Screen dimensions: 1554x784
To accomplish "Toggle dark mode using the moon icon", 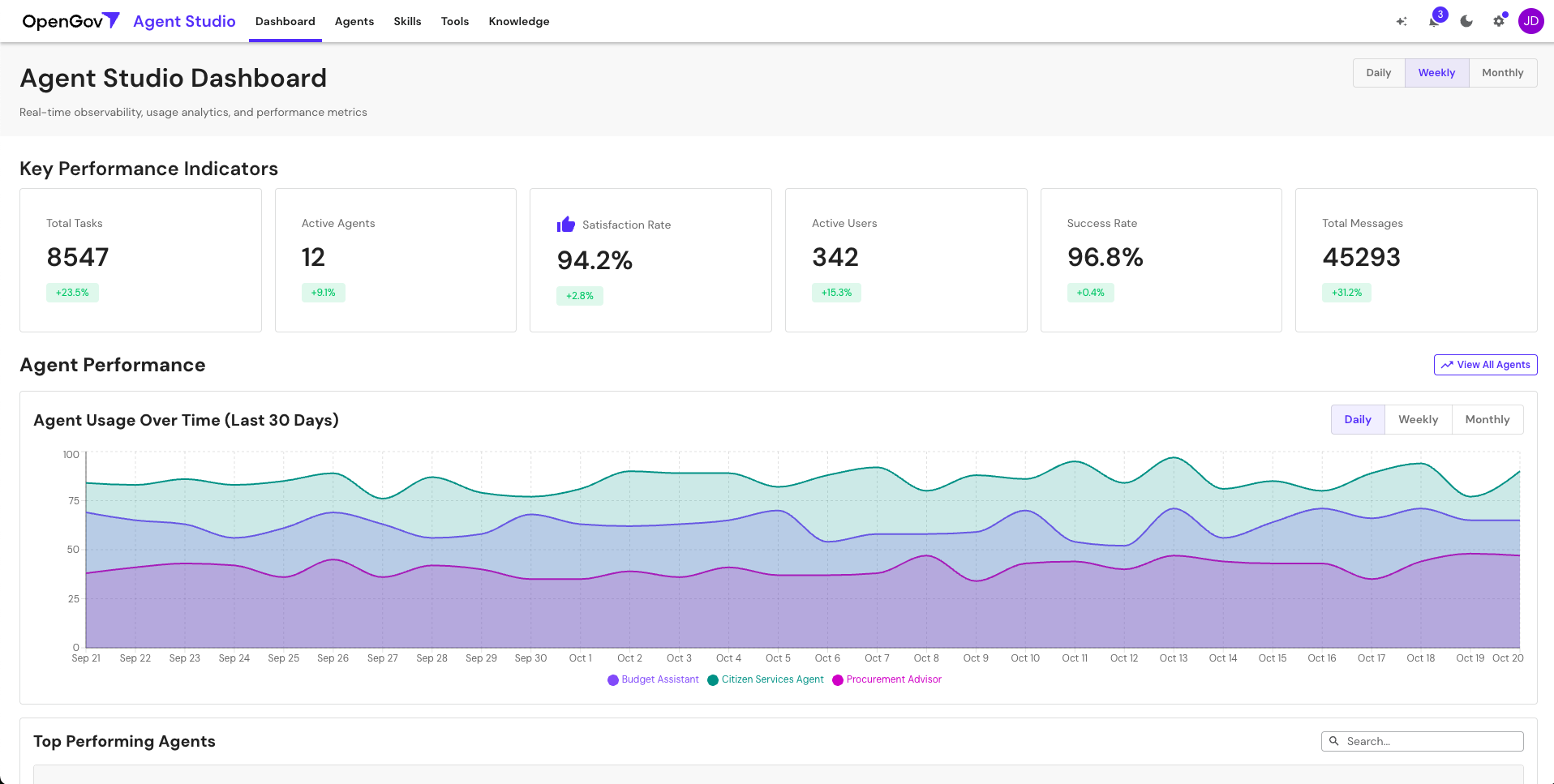I will [1466, 21].
